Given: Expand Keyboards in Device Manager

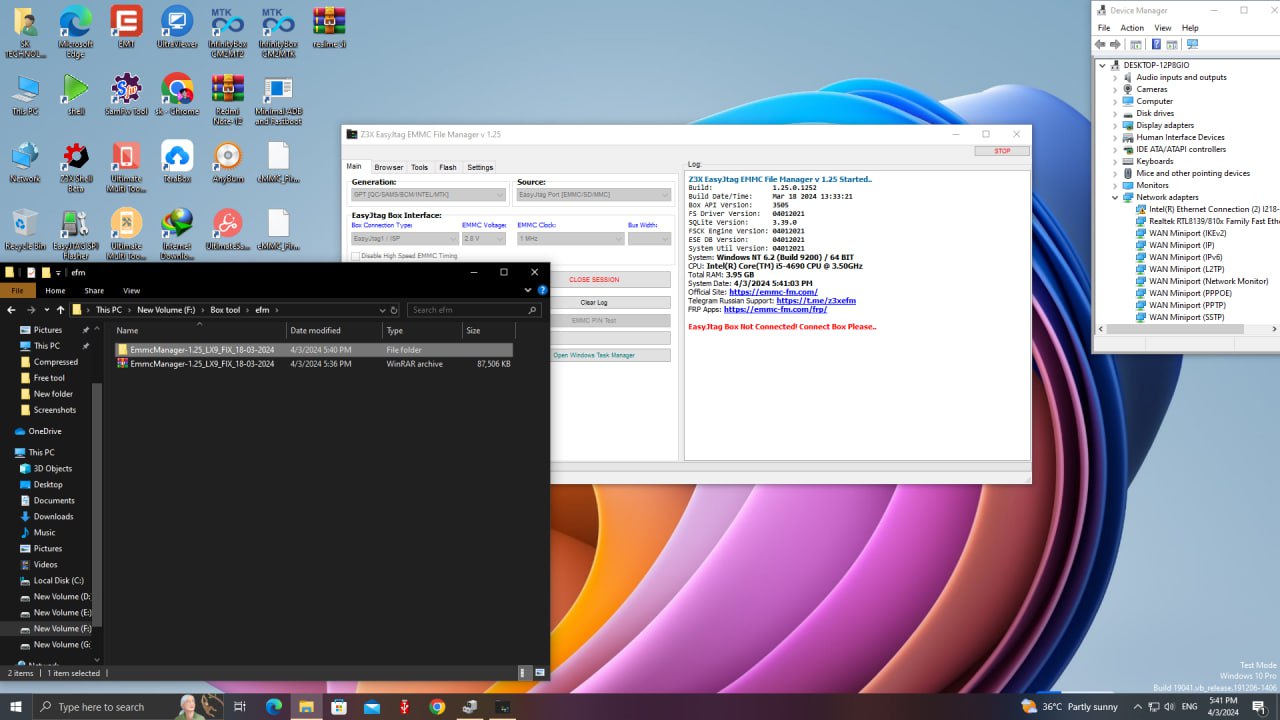Looking at the screenshot, I should click(x=1115, y=161).
